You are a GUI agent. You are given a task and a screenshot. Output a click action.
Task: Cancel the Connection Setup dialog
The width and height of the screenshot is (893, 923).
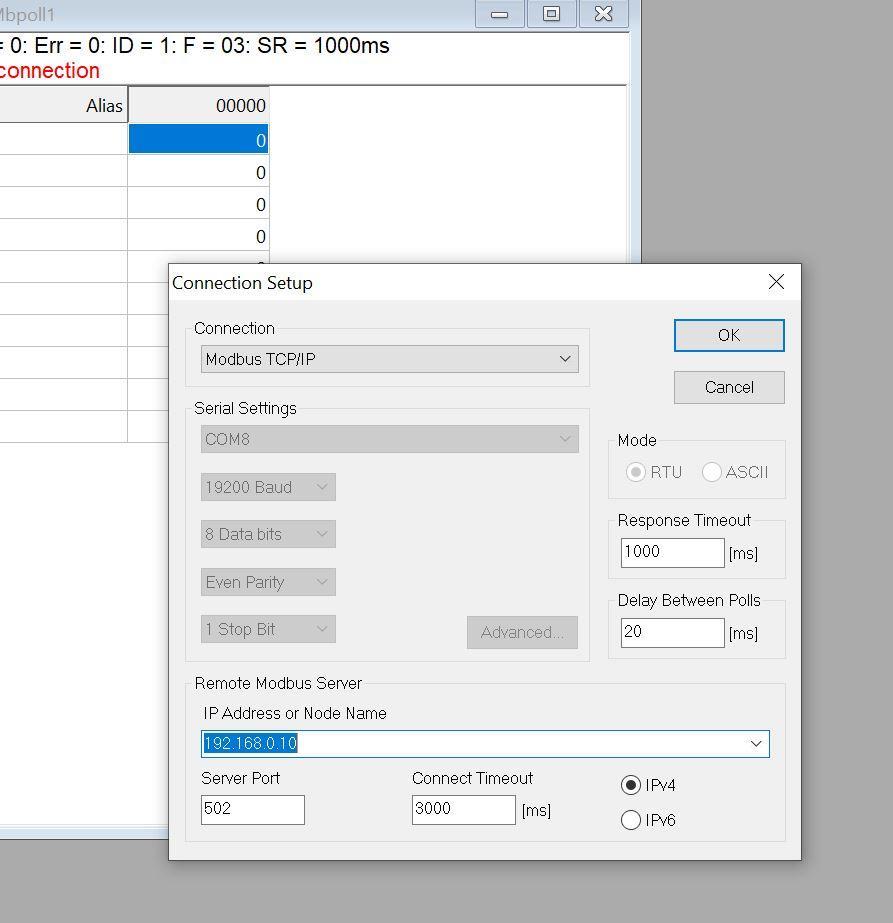point(729,387)
